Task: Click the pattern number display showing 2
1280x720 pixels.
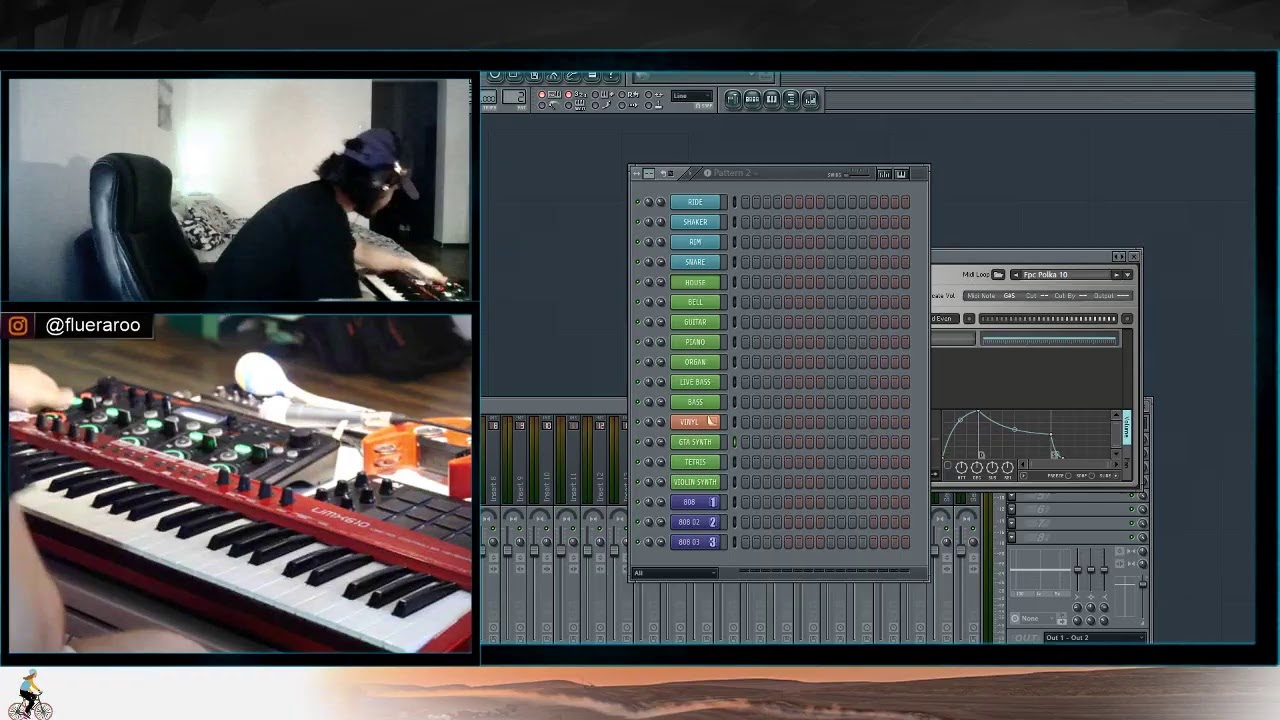Action: pos(514,96)
